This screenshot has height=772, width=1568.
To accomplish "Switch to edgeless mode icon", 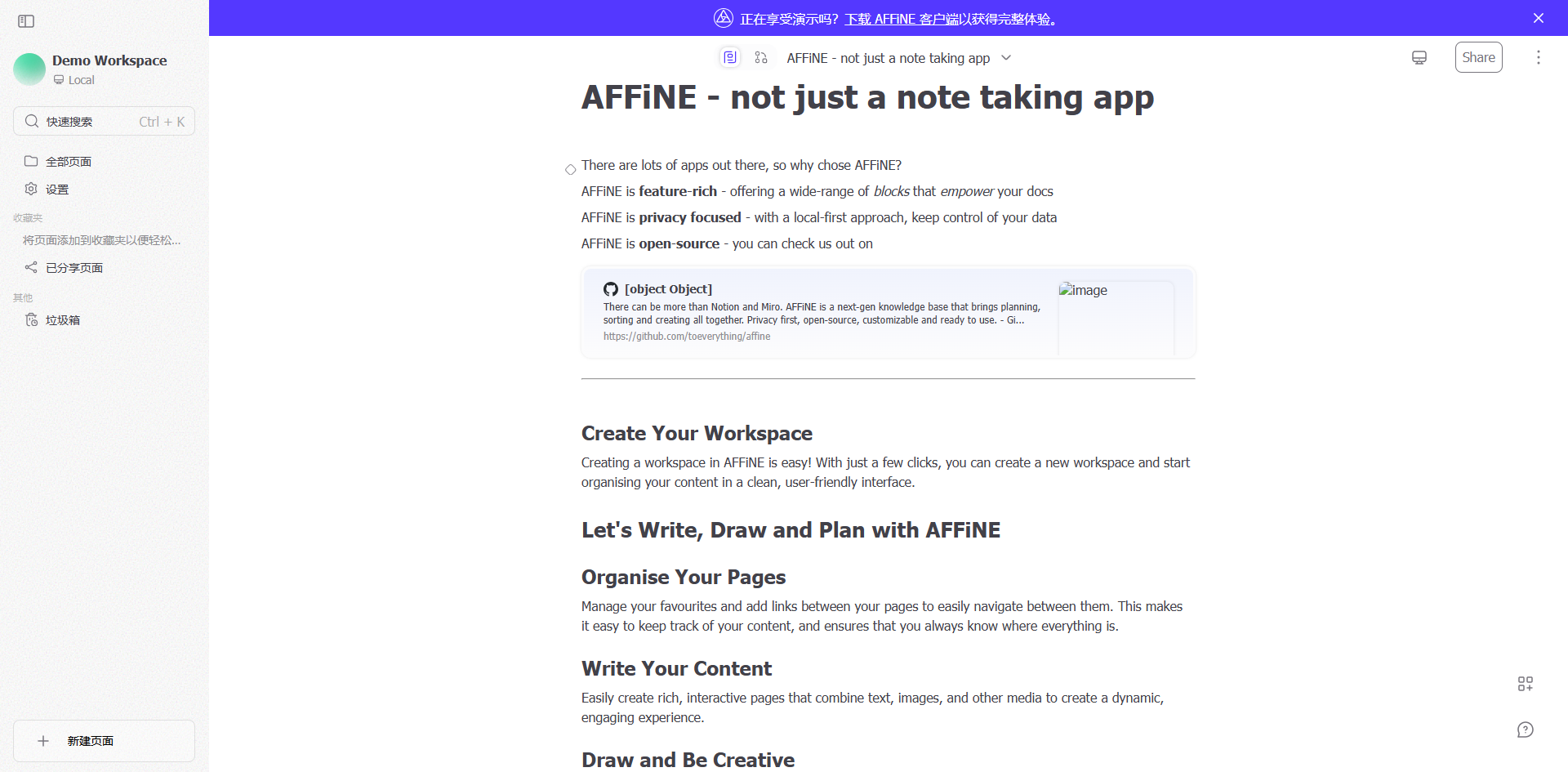I will [x=761, y=57].
